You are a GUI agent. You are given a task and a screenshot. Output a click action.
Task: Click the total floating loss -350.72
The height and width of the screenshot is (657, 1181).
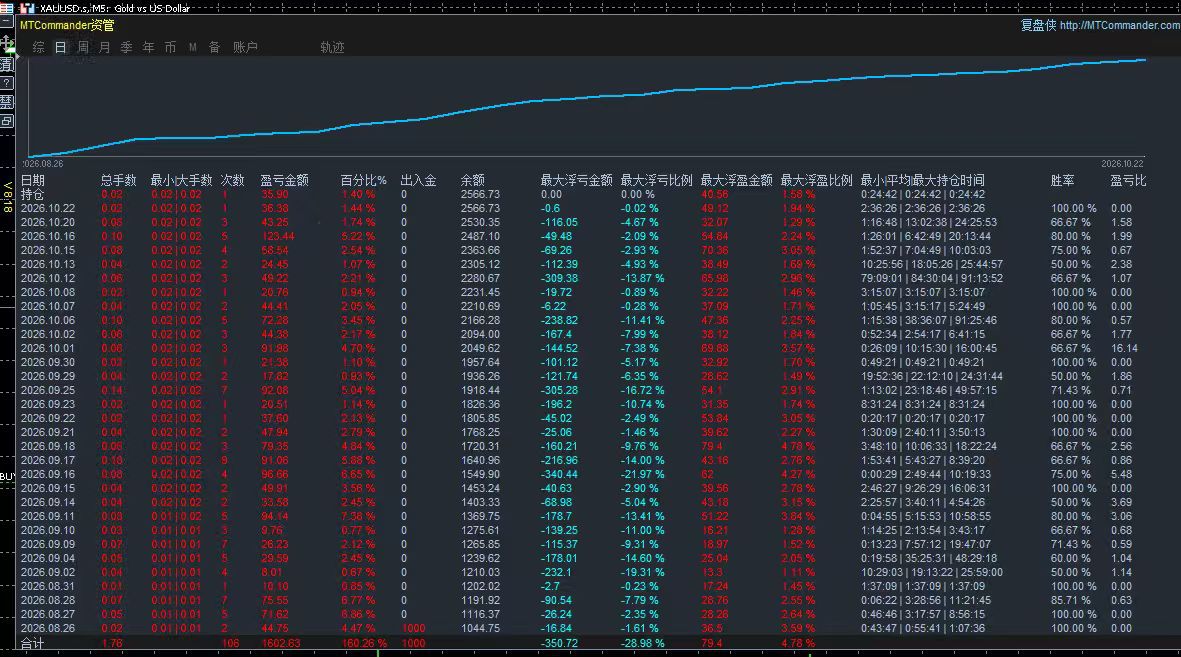coord(560,643)
